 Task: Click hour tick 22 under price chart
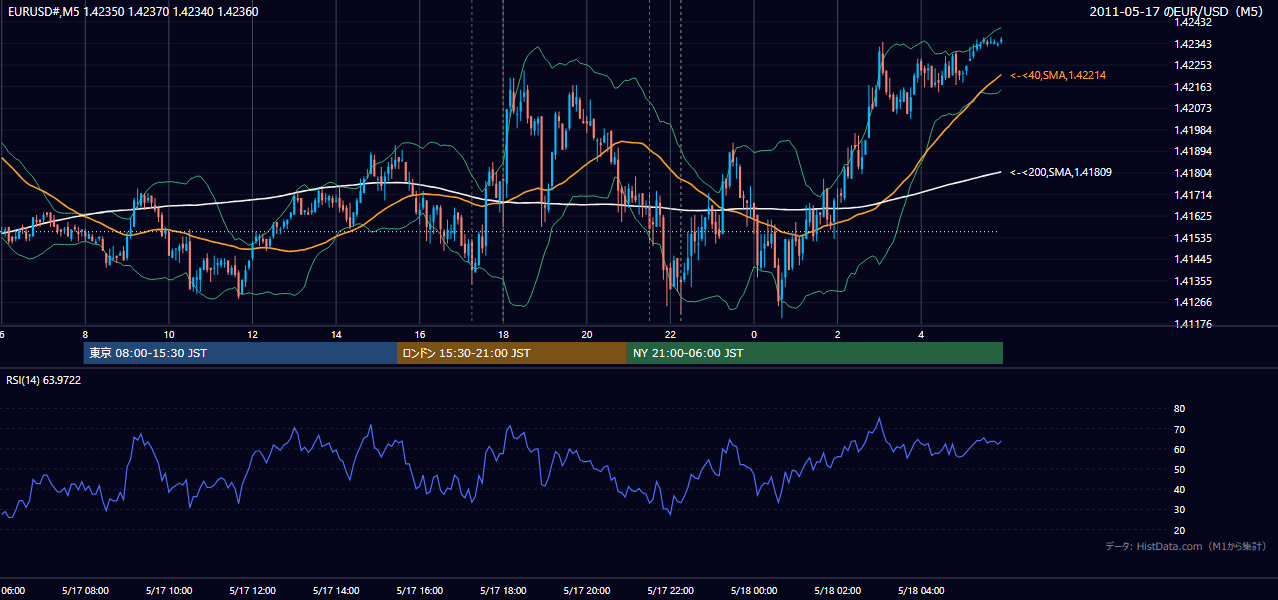click(671, 334)
